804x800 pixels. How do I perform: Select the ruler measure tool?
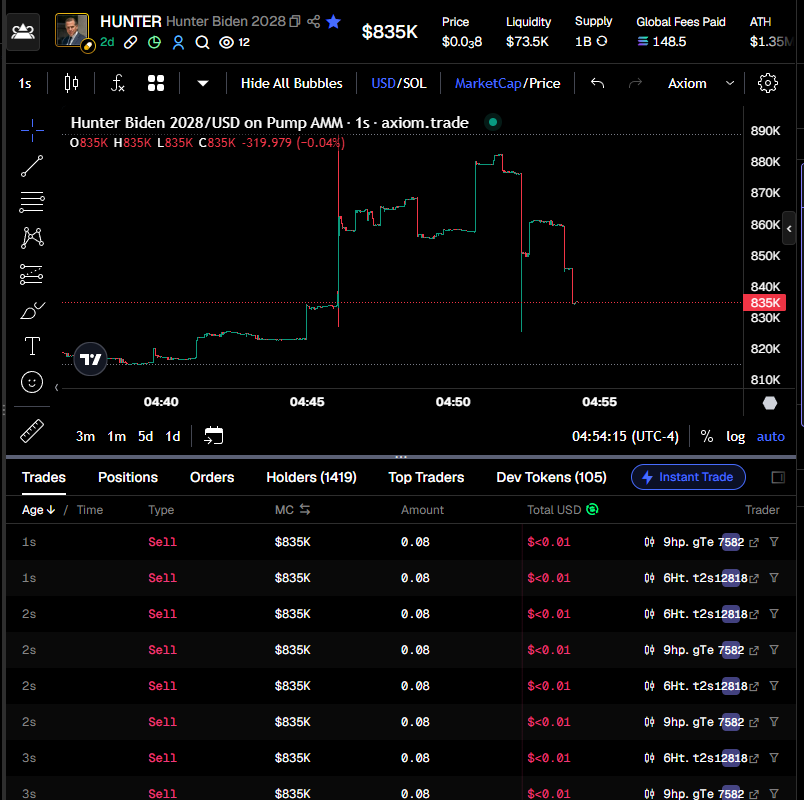pos(32,431)
